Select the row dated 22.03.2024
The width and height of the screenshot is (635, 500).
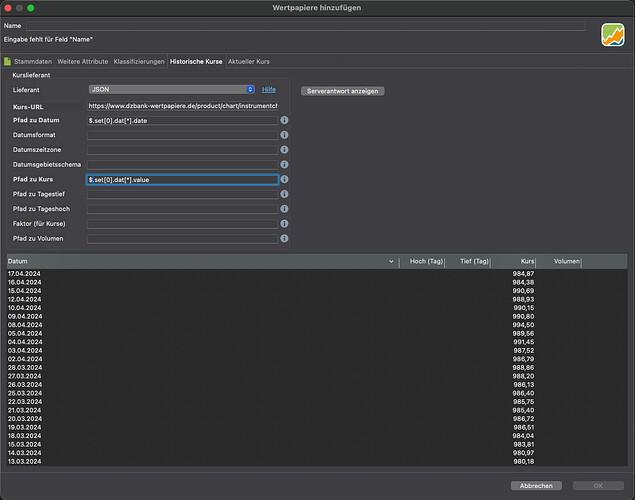(x=317, y=402)
